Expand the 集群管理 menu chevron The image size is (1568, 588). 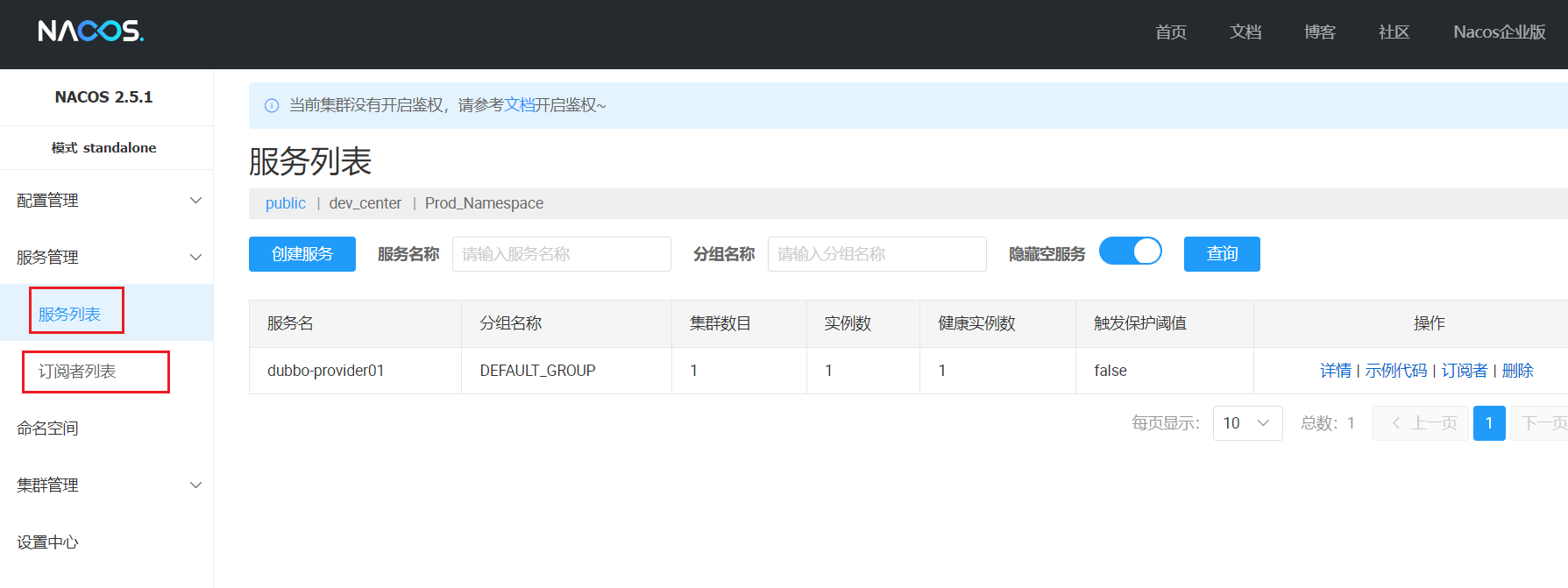(x=196, y=485)
